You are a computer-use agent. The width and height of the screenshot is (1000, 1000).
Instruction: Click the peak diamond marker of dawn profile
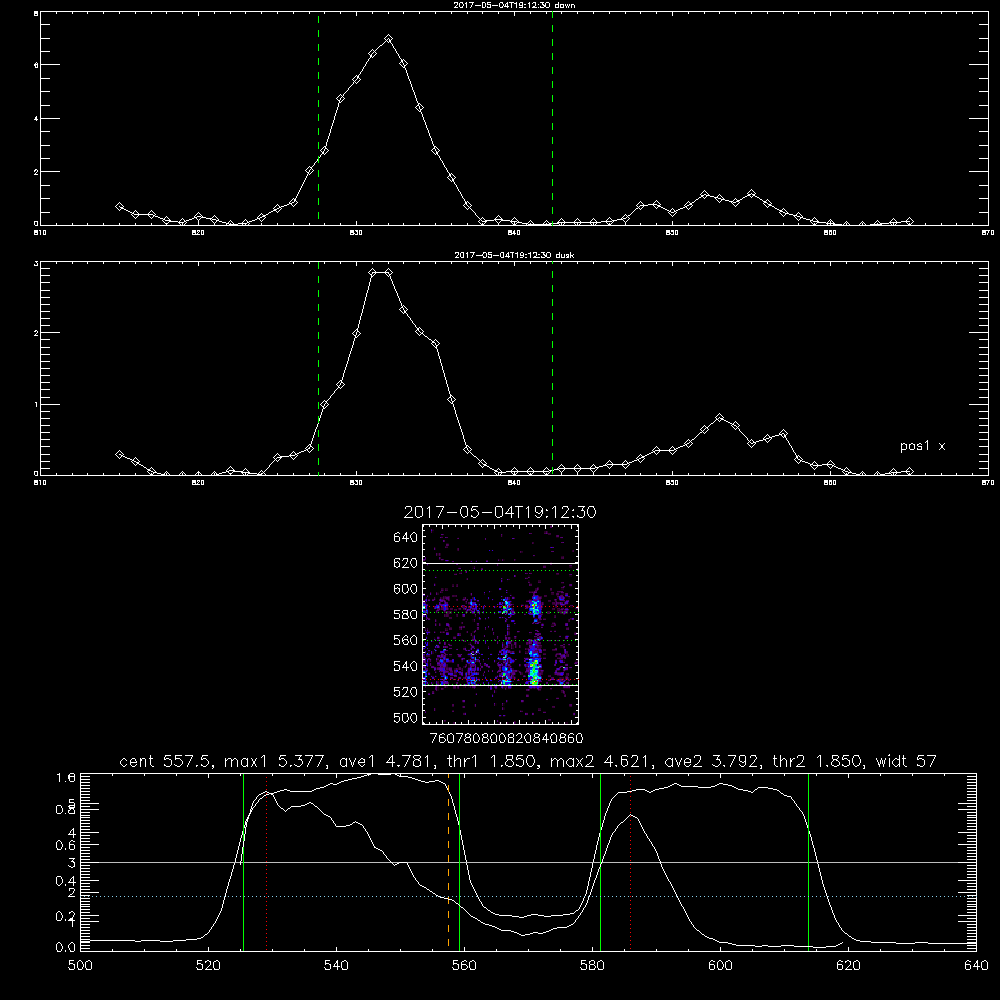[388, 39]
